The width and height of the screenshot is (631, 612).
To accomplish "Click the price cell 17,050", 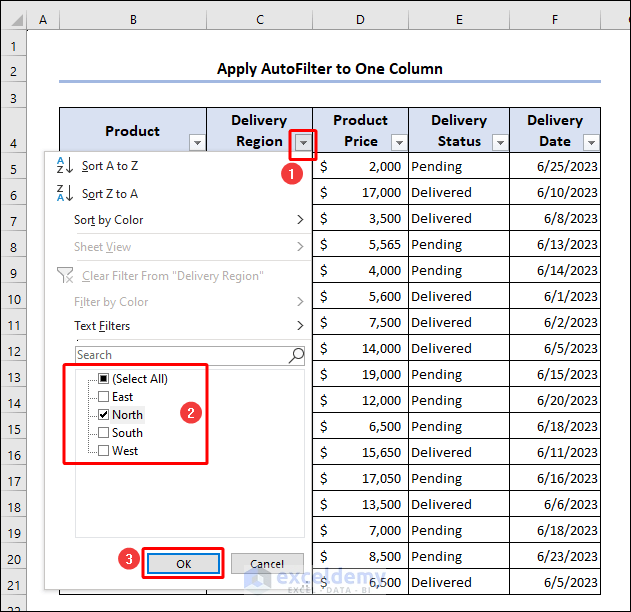I will coord(361,478).
